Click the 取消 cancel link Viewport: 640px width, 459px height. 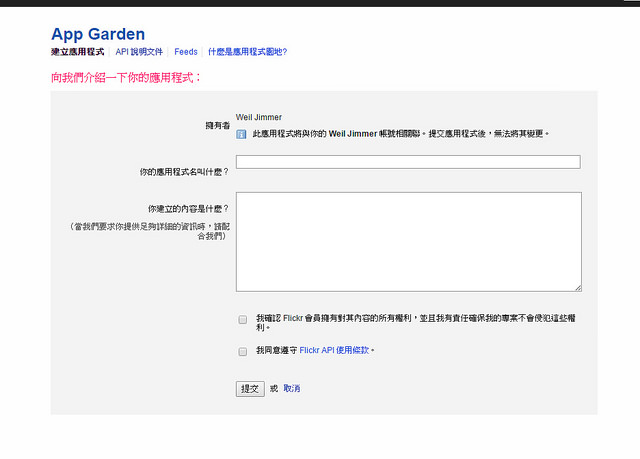coord(292,388)
